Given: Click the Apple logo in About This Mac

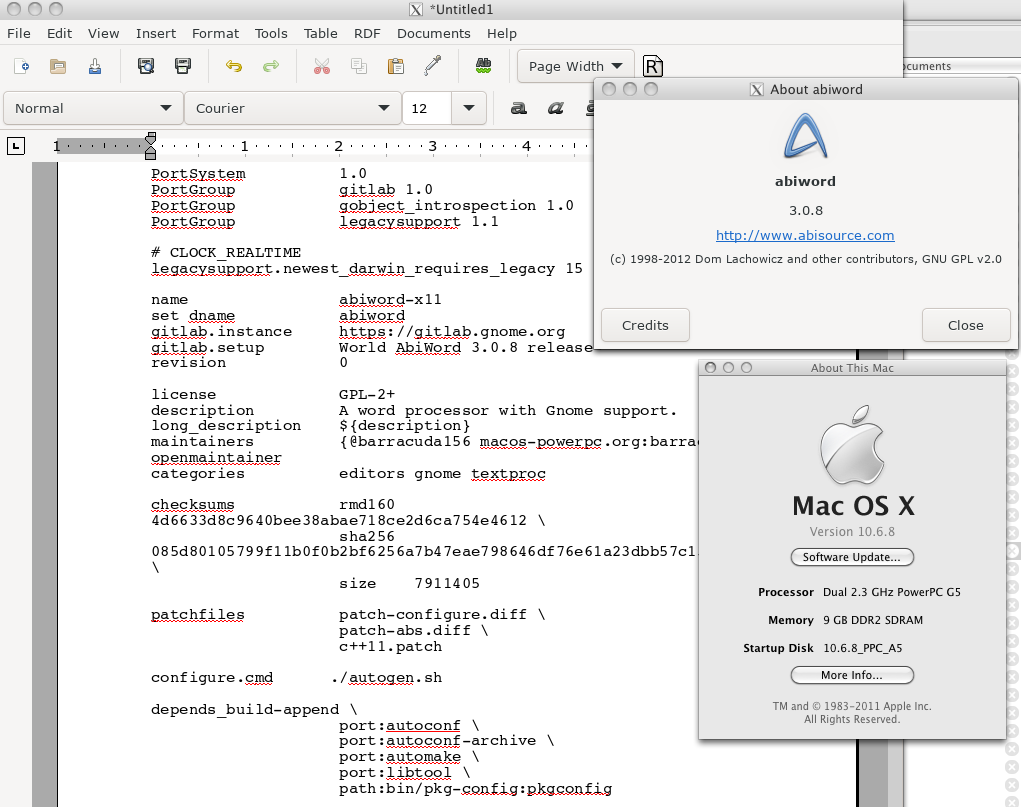Looking at the screenshot, I should point(852,444).
